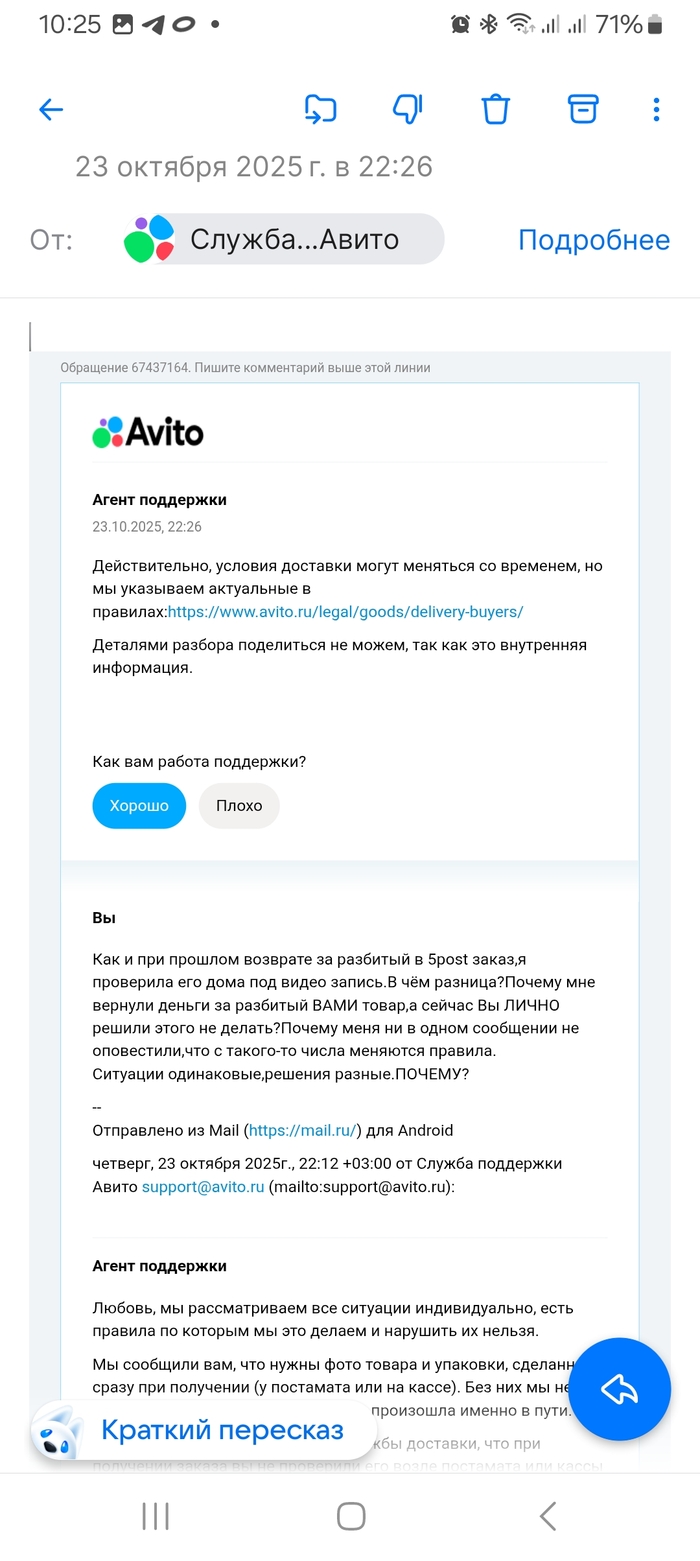700x1561 pixels.
Task: Tap the support@avito.ru email link
Action: pyautogui.click(x=203, y=1187)
